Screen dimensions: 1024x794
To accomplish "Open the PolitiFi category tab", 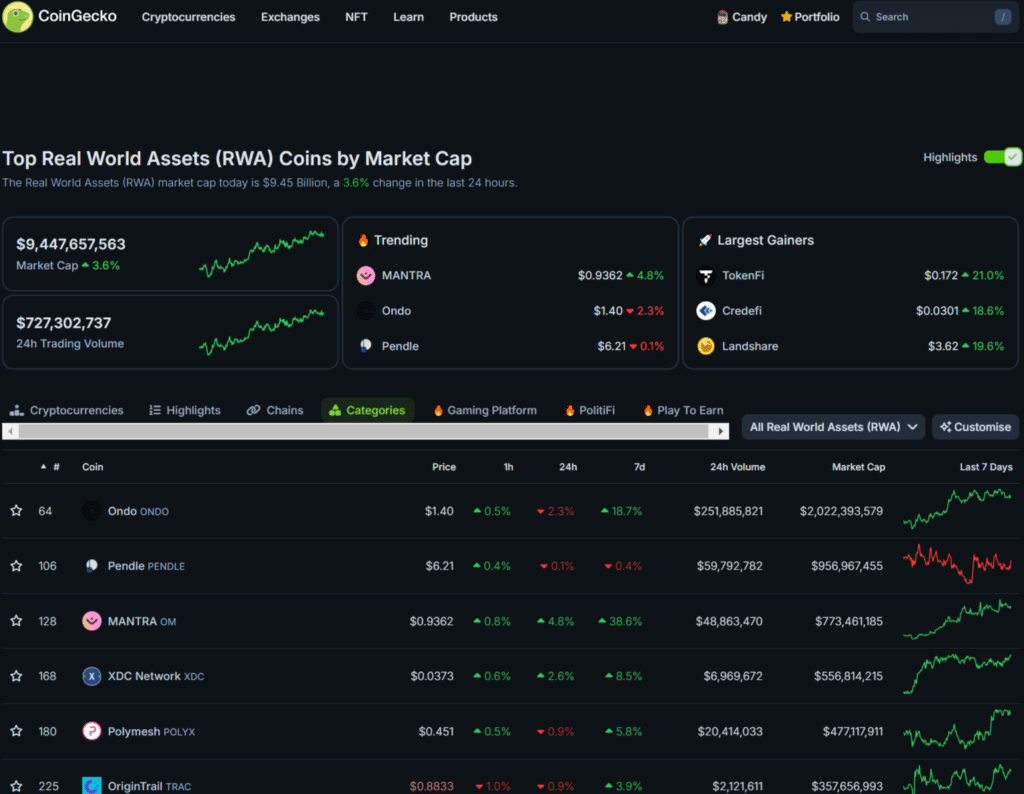I will (590, 410).
